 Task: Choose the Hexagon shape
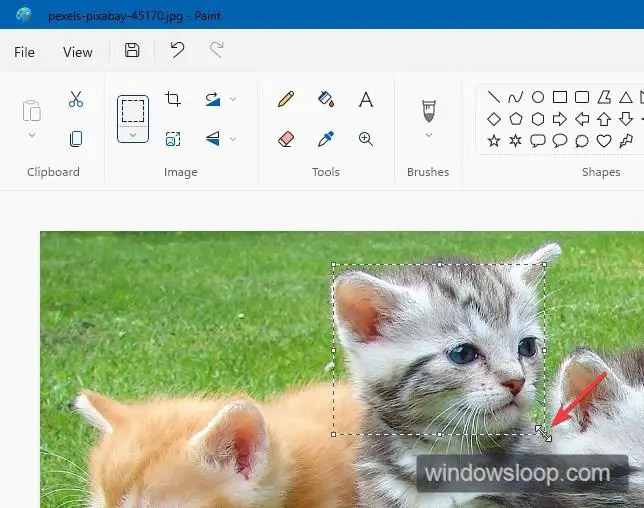coord(538,119)
